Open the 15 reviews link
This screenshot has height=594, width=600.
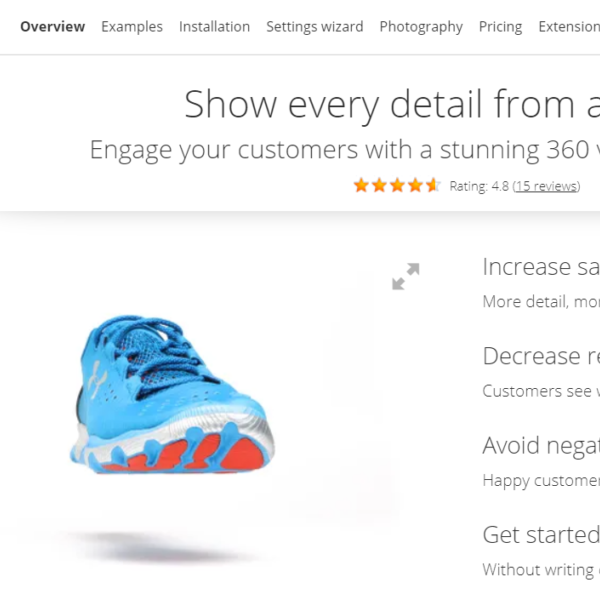pos(546,186)
